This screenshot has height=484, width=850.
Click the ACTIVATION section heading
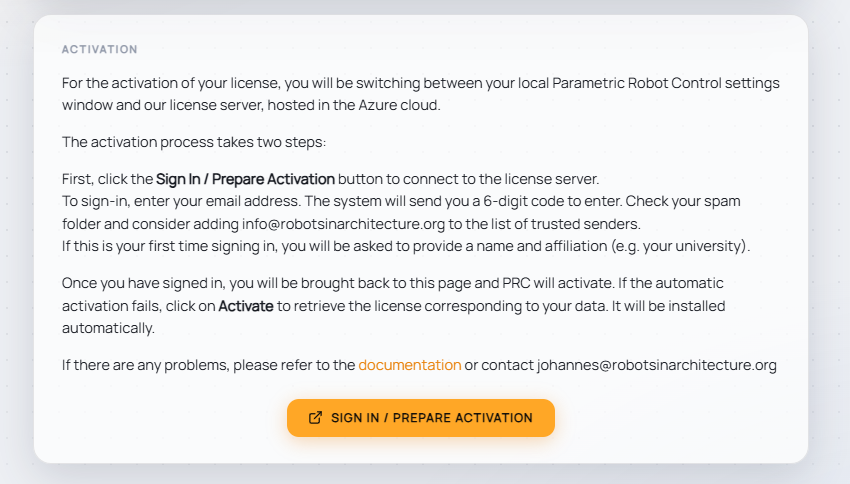(100, 49)
